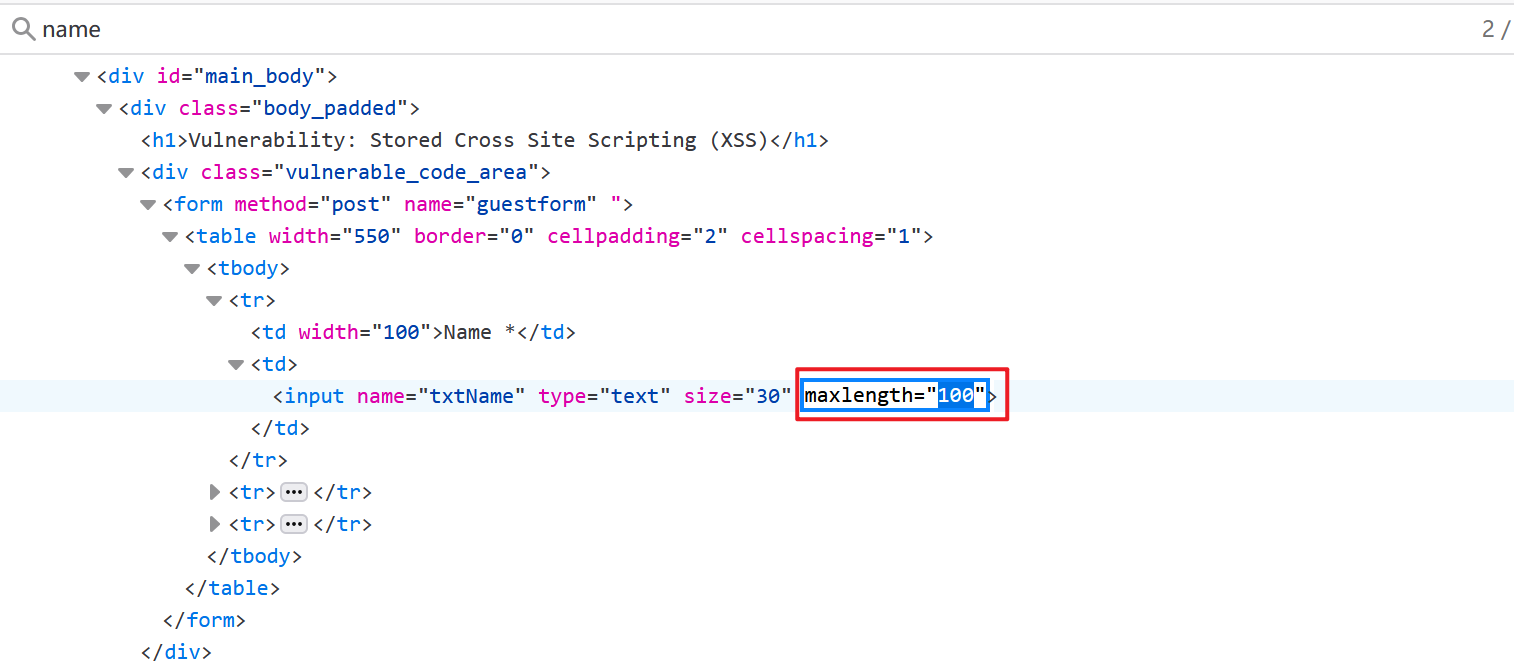This screenshot has height=665, width=1514.
Task: Collapse the table width="550" node
Action: tap(170, 236)
